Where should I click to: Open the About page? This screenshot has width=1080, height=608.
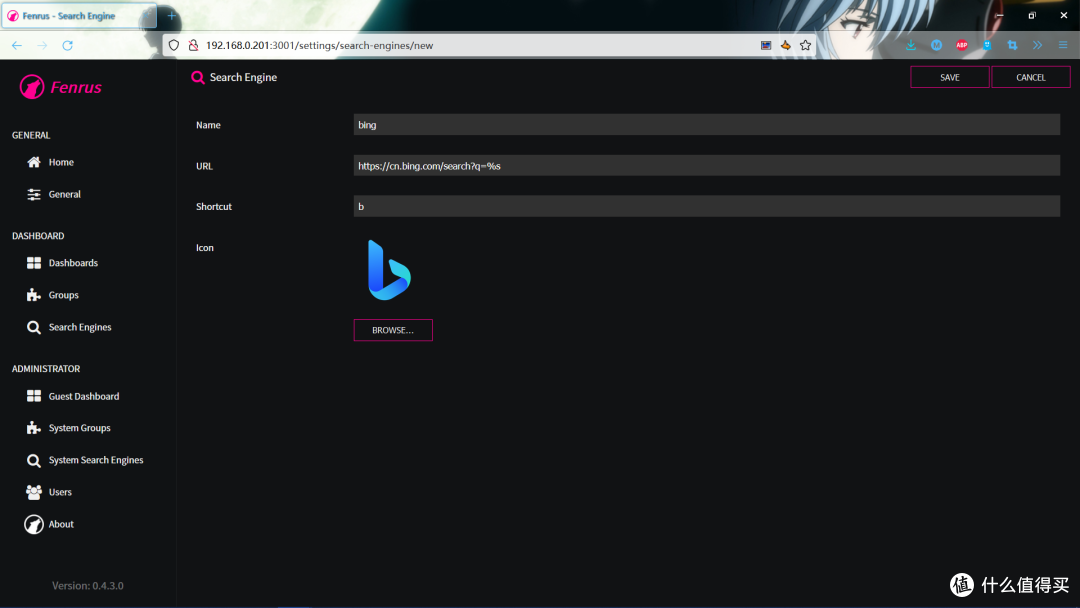click(x=60, y=523)
